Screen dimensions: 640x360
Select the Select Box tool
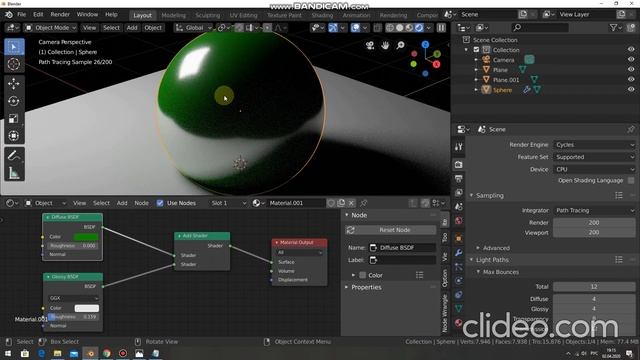click(14, 47)
